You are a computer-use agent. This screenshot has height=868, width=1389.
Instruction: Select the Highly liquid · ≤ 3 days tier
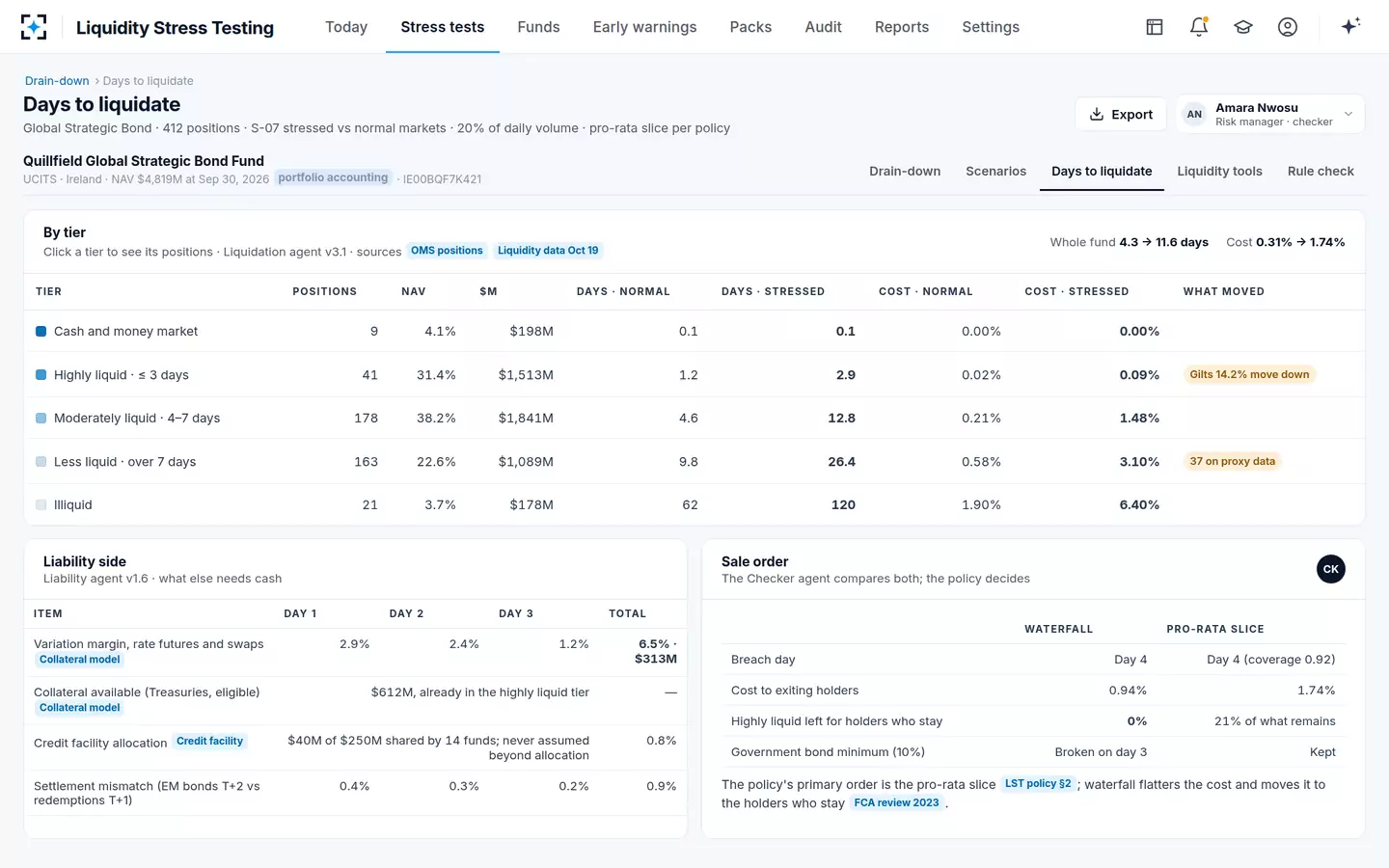(x=694, y=374)
